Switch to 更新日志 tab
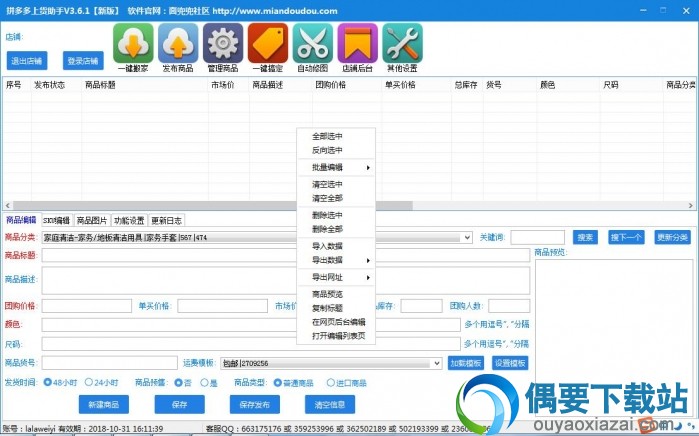This screenshot has height=436, width=699. pos(166,221)
